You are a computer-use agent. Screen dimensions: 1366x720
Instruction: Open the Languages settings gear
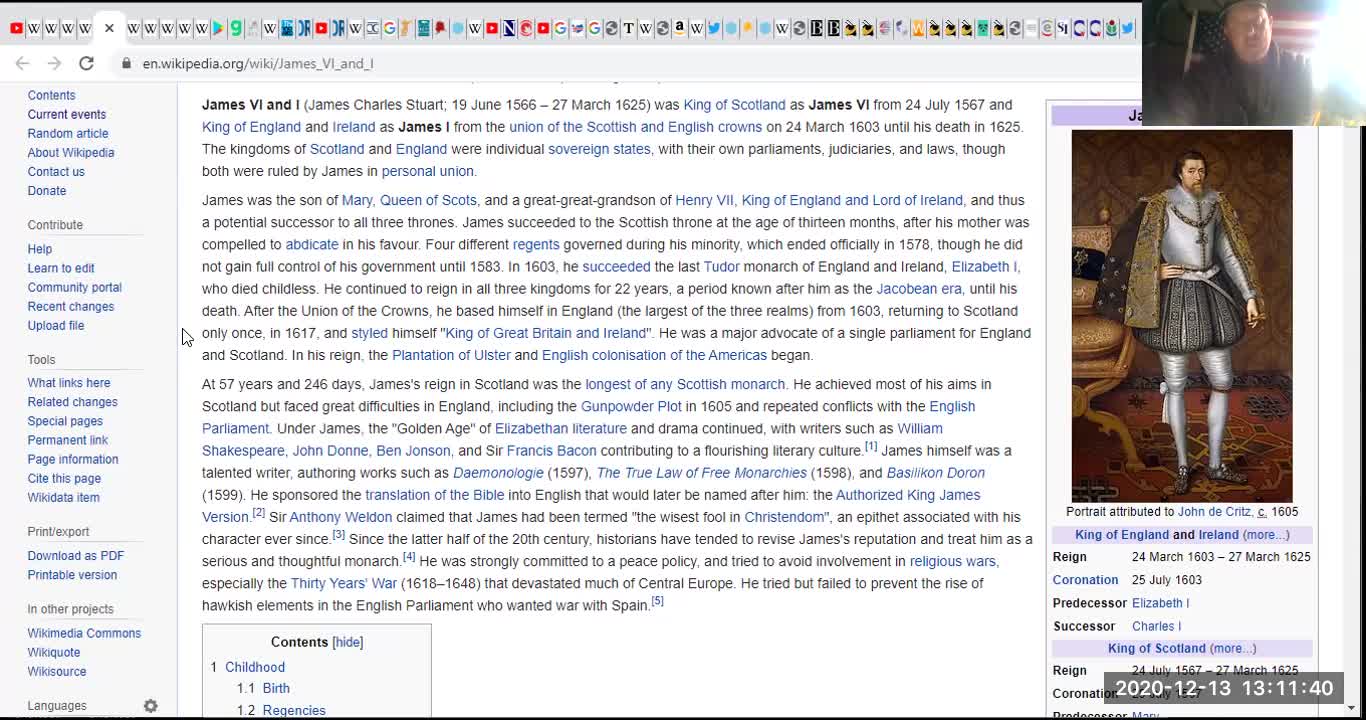point(150,705)
